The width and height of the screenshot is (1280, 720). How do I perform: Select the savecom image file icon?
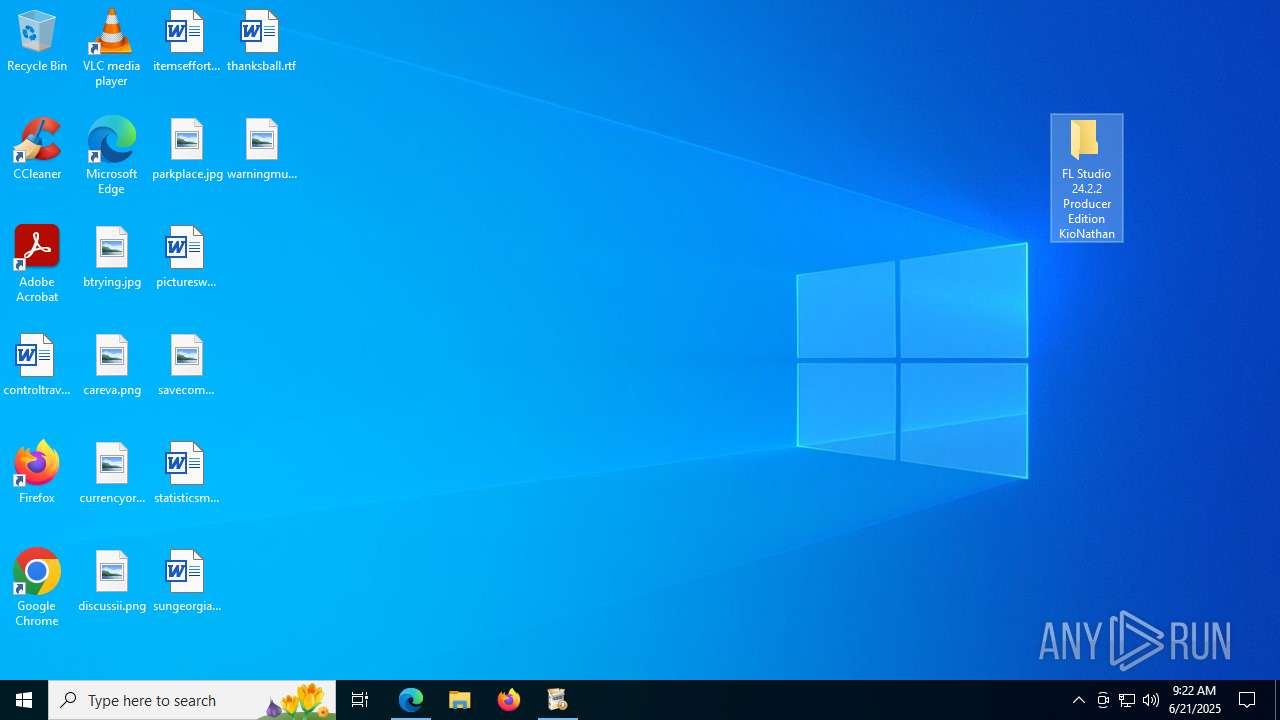pos(186,366)
